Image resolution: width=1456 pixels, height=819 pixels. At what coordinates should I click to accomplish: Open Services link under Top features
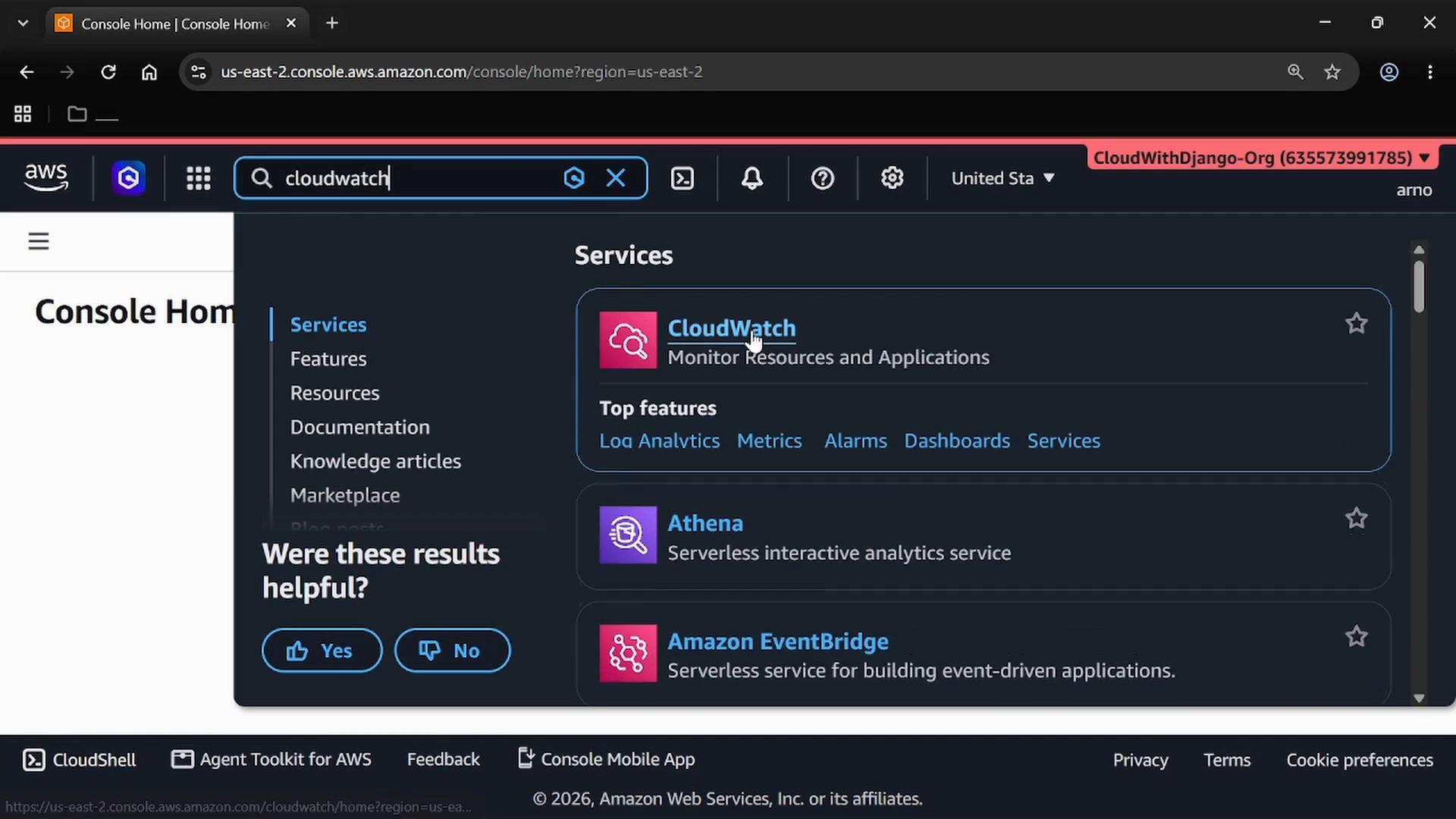pos(1063,441)
